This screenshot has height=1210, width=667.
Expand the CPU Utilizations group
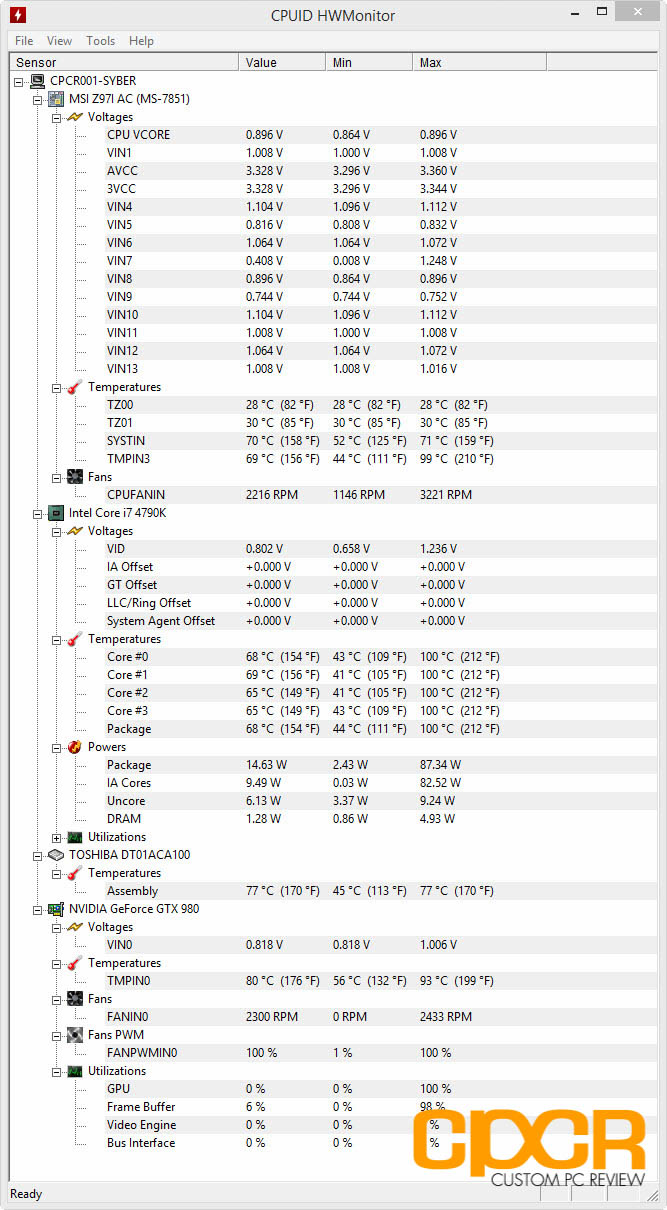tap(58, 838)
